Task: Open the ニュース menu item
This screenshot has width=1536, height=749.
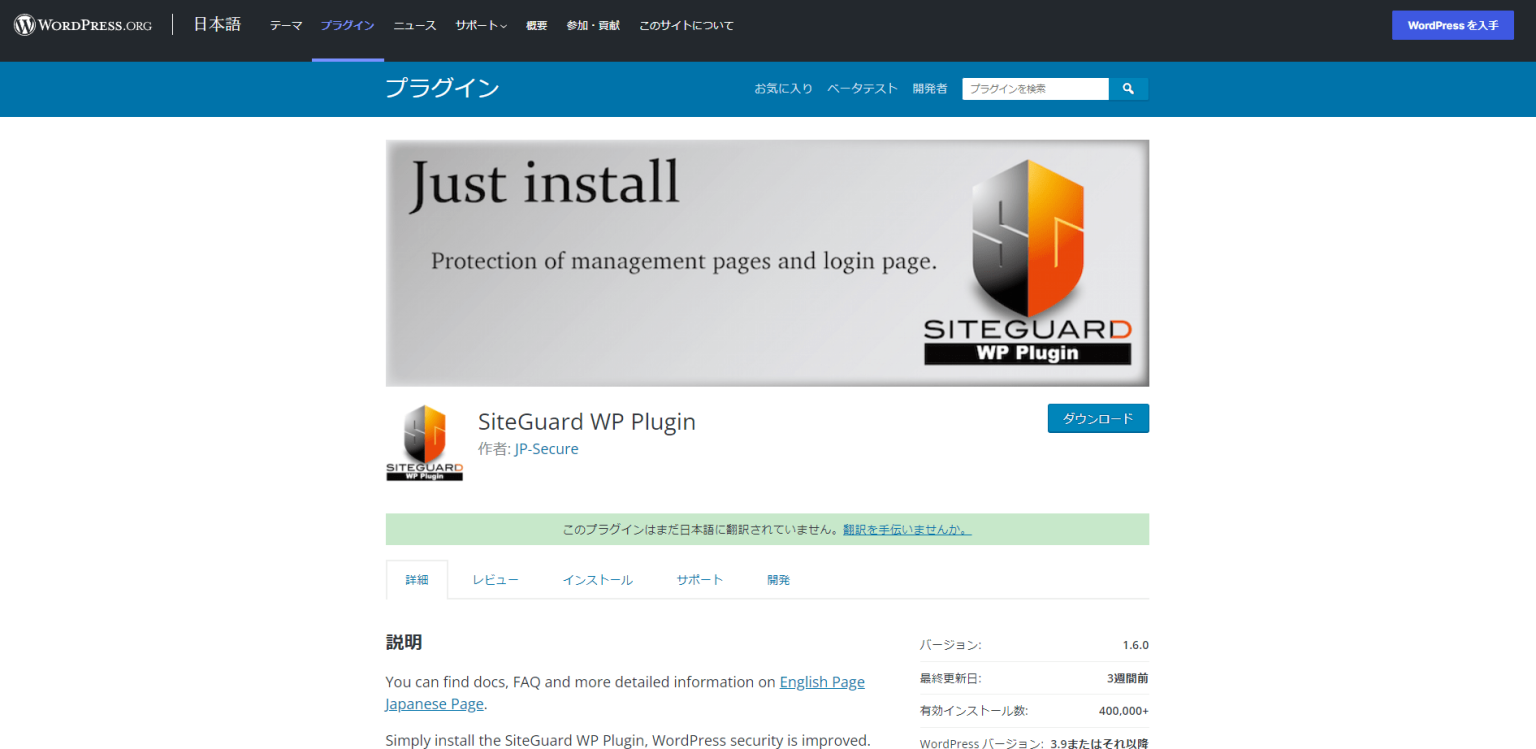Action: [414, 25]
